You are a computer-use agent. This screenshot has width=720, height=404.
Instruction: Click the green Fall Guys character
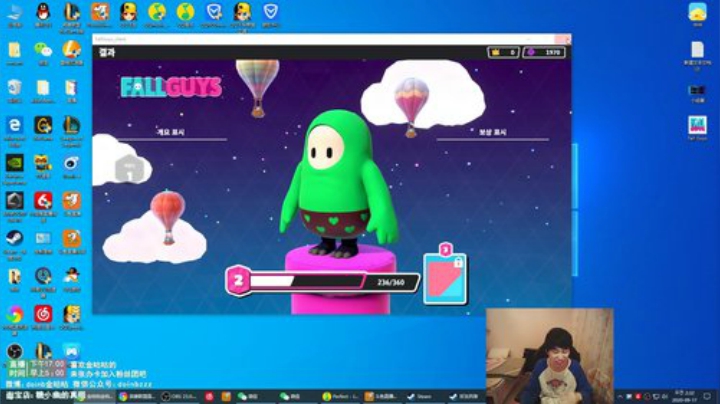pyautogui.click(x=338, y=184)
